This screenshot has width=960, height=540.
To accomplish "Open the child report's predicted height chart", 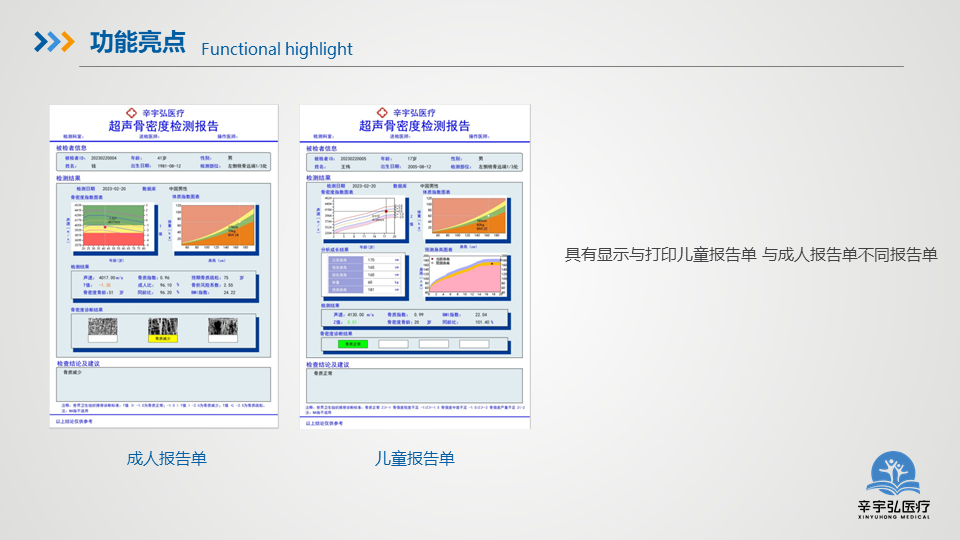I will (466, 276).
